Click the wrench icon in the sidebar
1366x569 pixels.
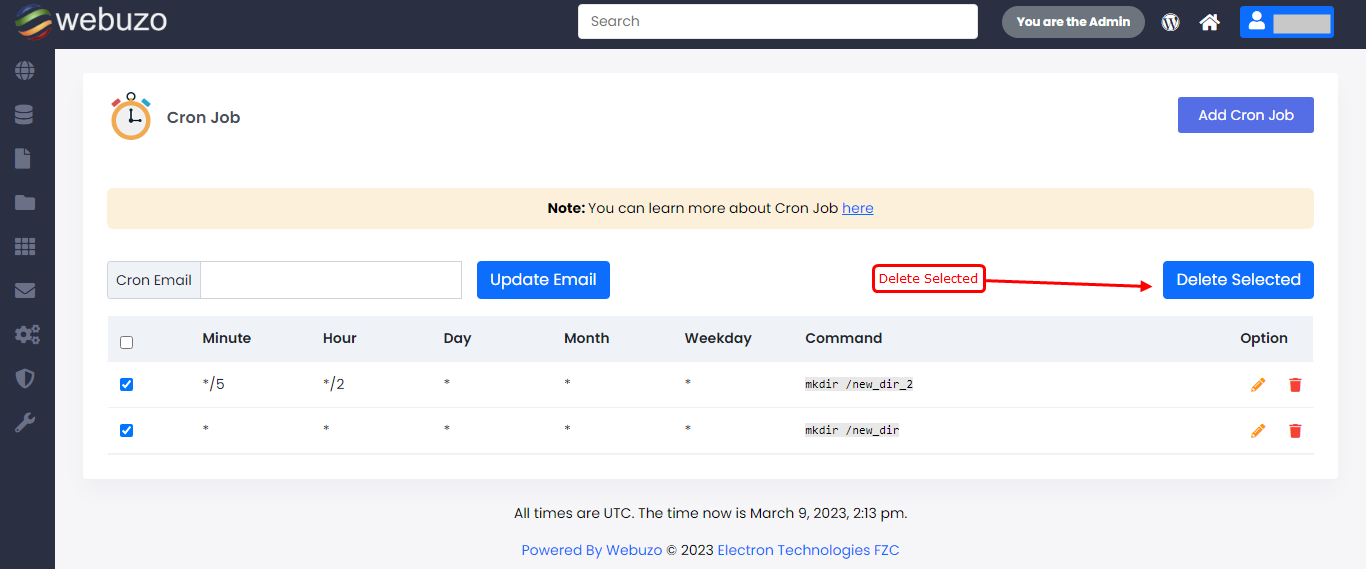pos(25,423)
